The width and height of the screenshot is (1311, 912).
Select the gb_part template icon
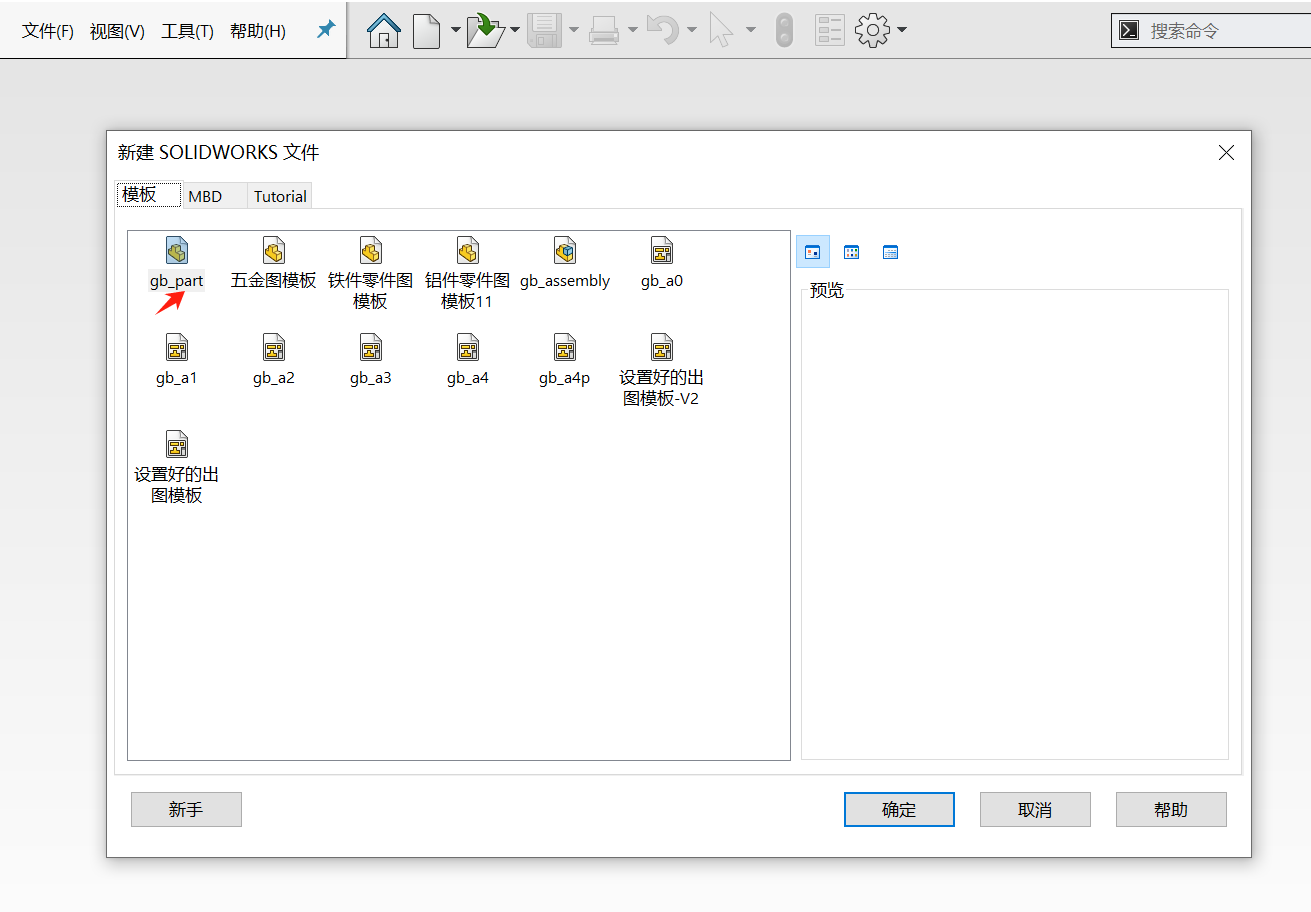coord(176,250)
